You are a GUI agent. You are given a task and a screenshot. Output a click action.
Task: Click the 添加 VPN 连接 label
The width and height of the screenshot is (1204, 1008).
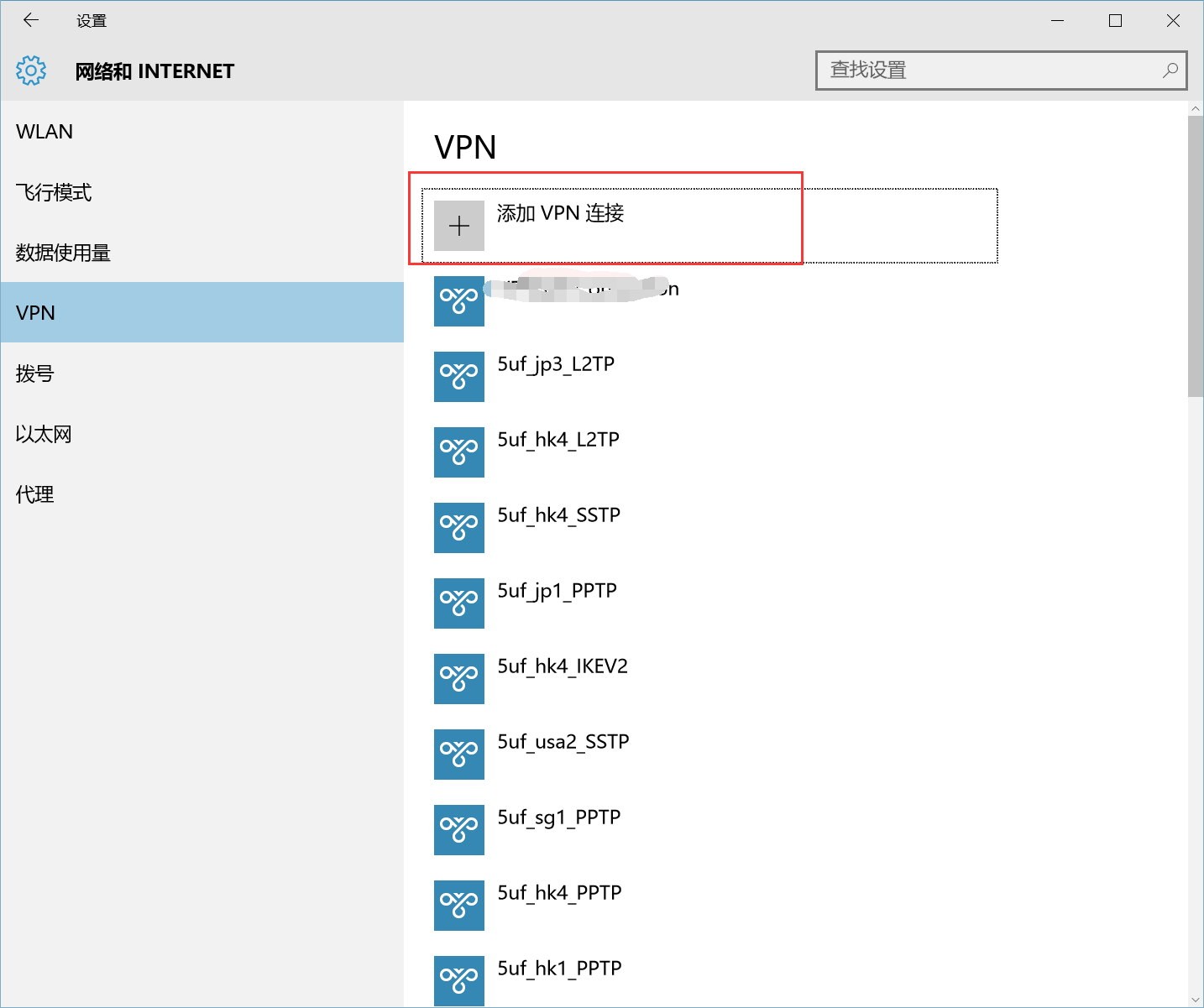pos(560,213)
